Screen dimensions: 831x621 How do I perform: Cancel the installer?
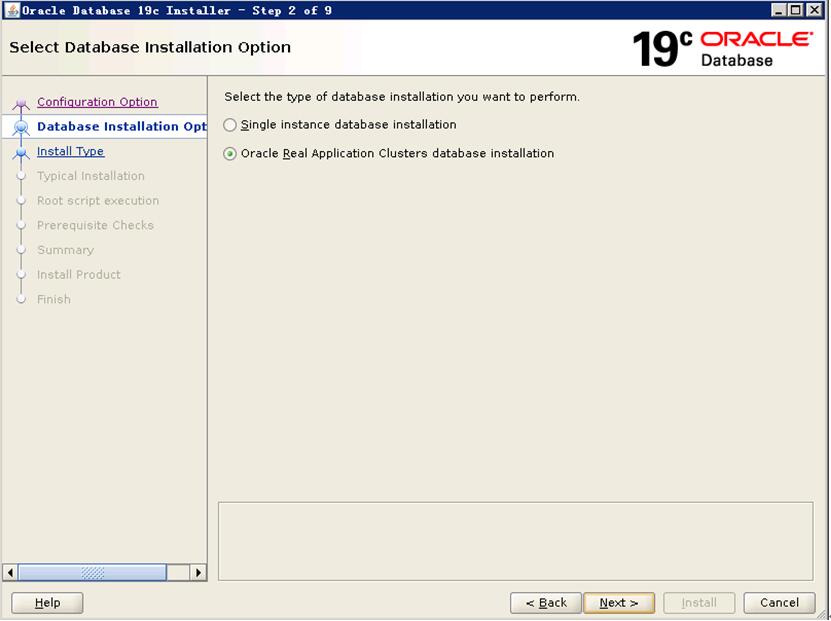pyautogui.click(x=779, y=602)
